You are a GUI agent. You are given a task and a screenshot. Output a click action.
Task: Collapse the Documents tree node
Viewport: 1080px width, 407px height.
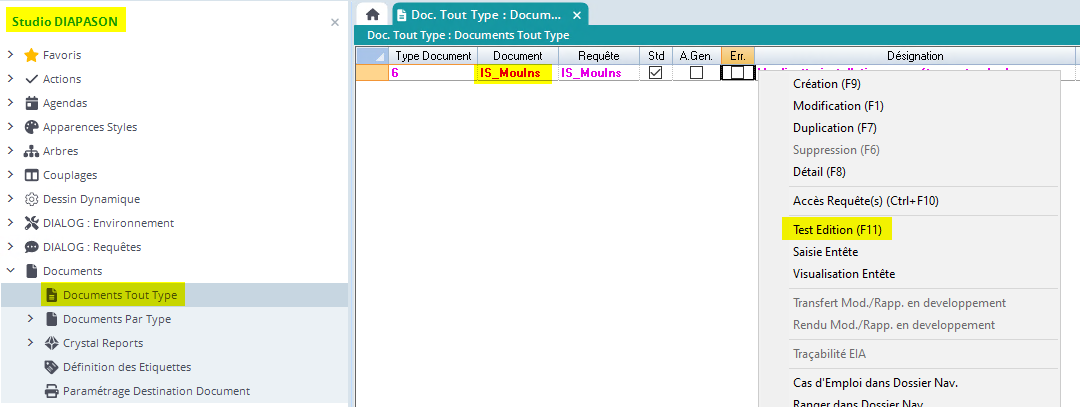[10, 271]
